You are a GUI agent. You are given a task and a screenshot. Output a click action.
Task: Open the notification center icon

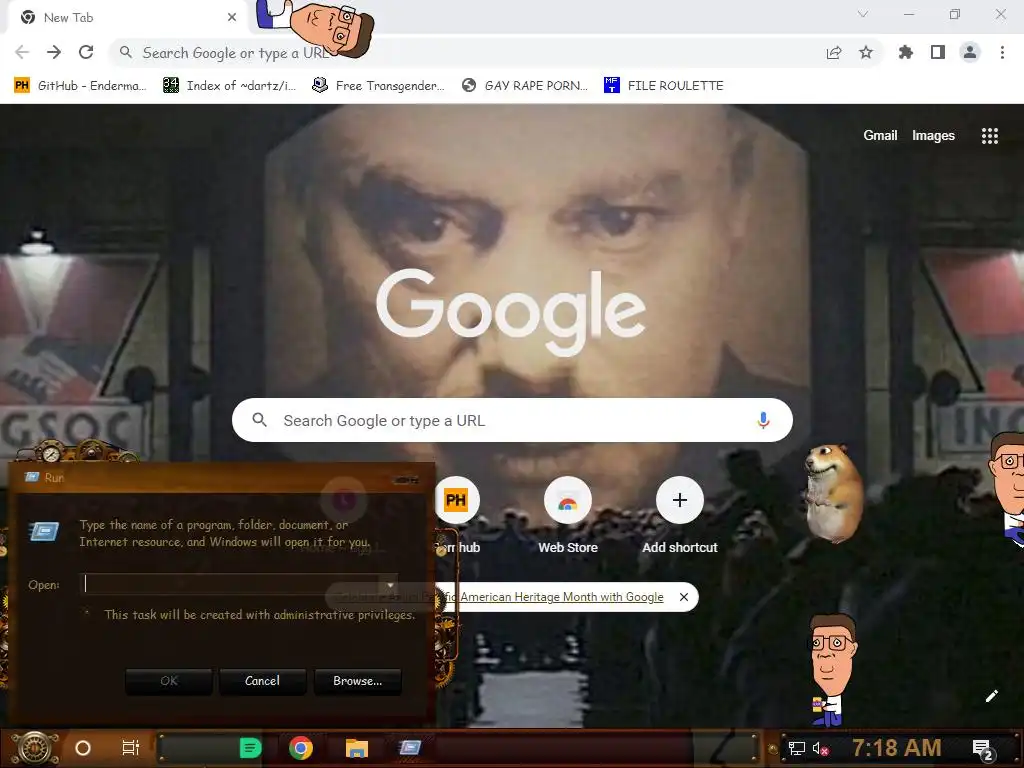click(982, 750)
